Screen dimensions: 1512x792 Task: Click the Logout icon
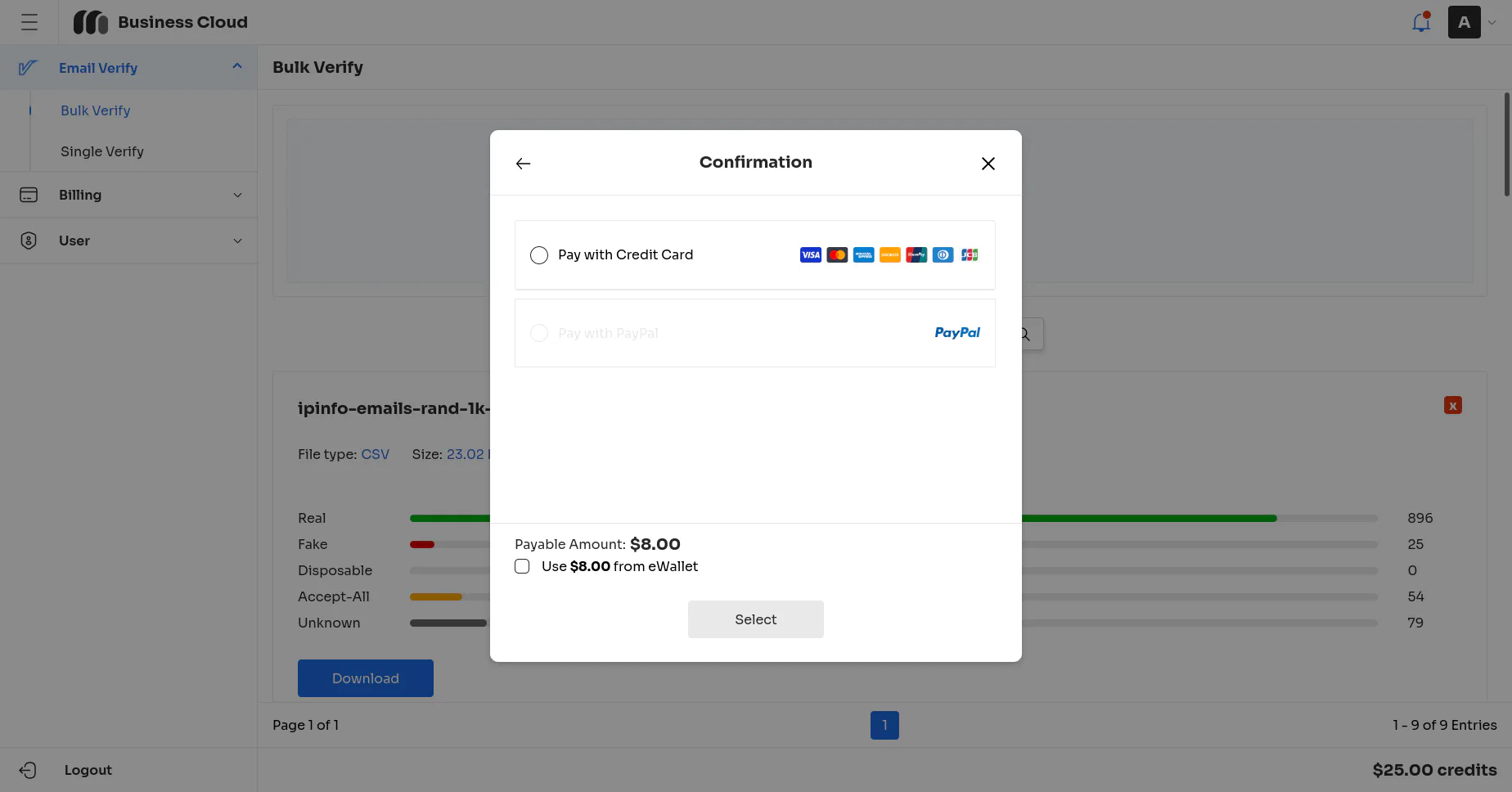(x=28, y=770)
